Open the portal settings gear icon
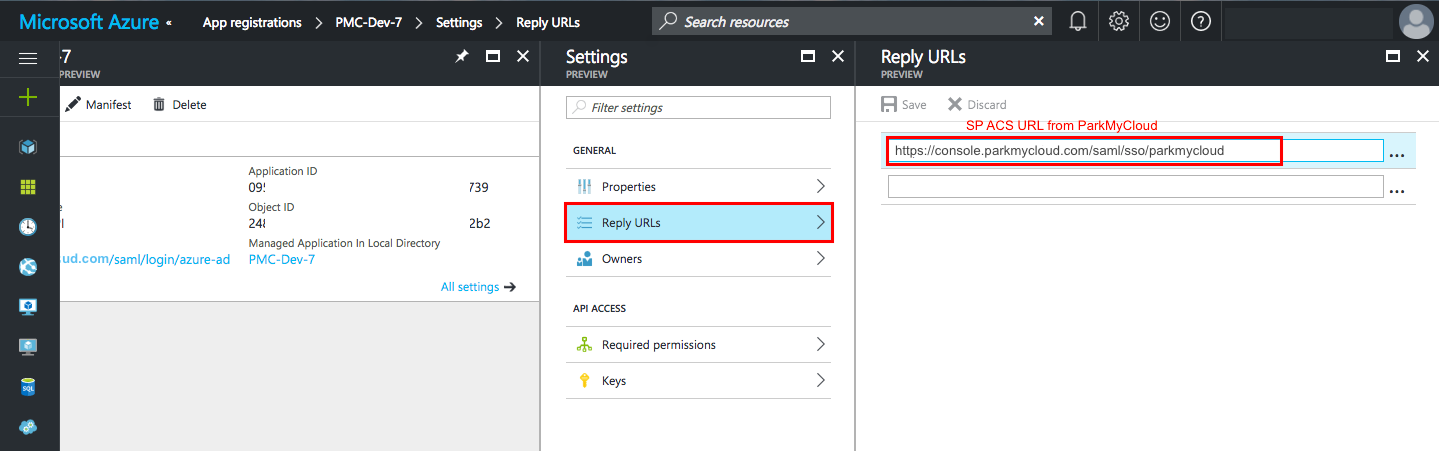 1119,21
